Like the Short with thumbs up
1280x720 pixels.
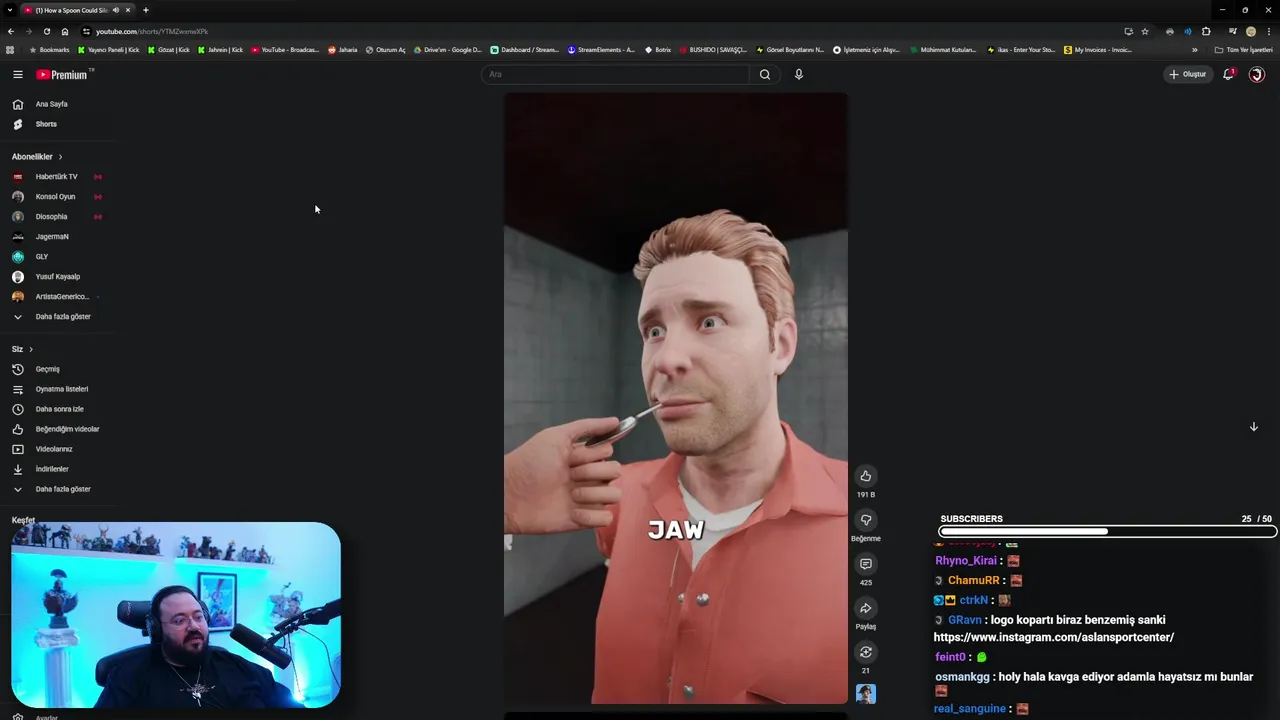866,476
